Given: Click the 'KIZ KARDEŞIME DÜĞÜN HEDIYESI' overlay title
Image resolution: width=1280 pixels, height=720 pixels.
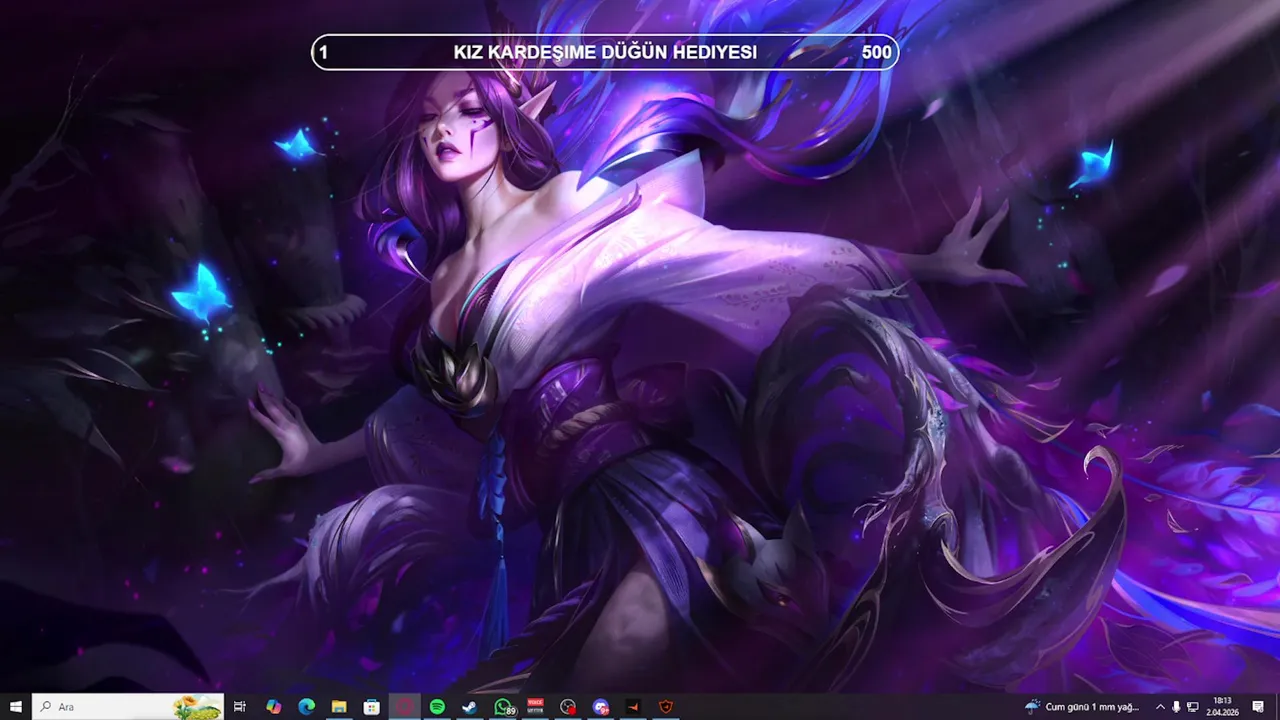Looking at the screenshot, I should pos(605,52).
